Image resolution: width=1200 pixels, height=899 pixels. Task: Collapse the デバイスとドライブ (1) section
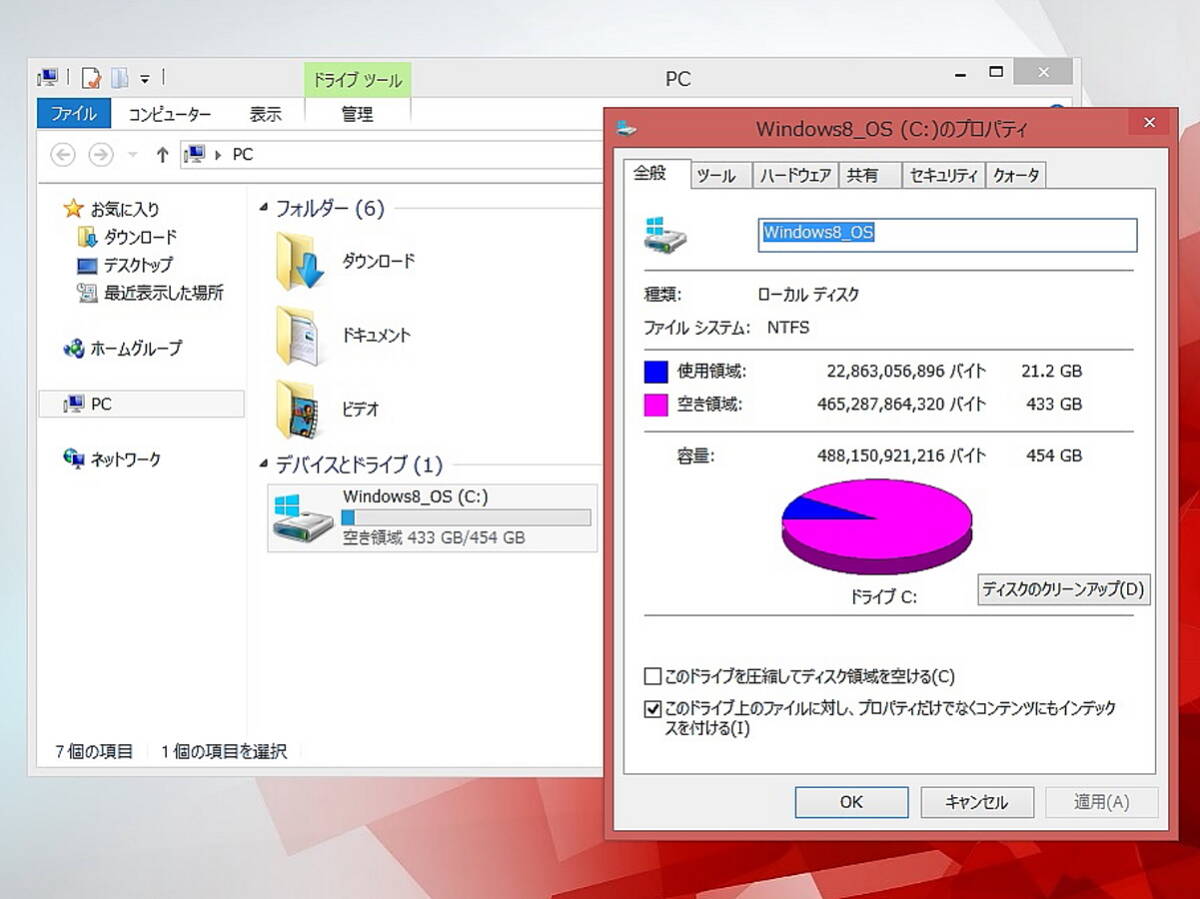[262, 465]
